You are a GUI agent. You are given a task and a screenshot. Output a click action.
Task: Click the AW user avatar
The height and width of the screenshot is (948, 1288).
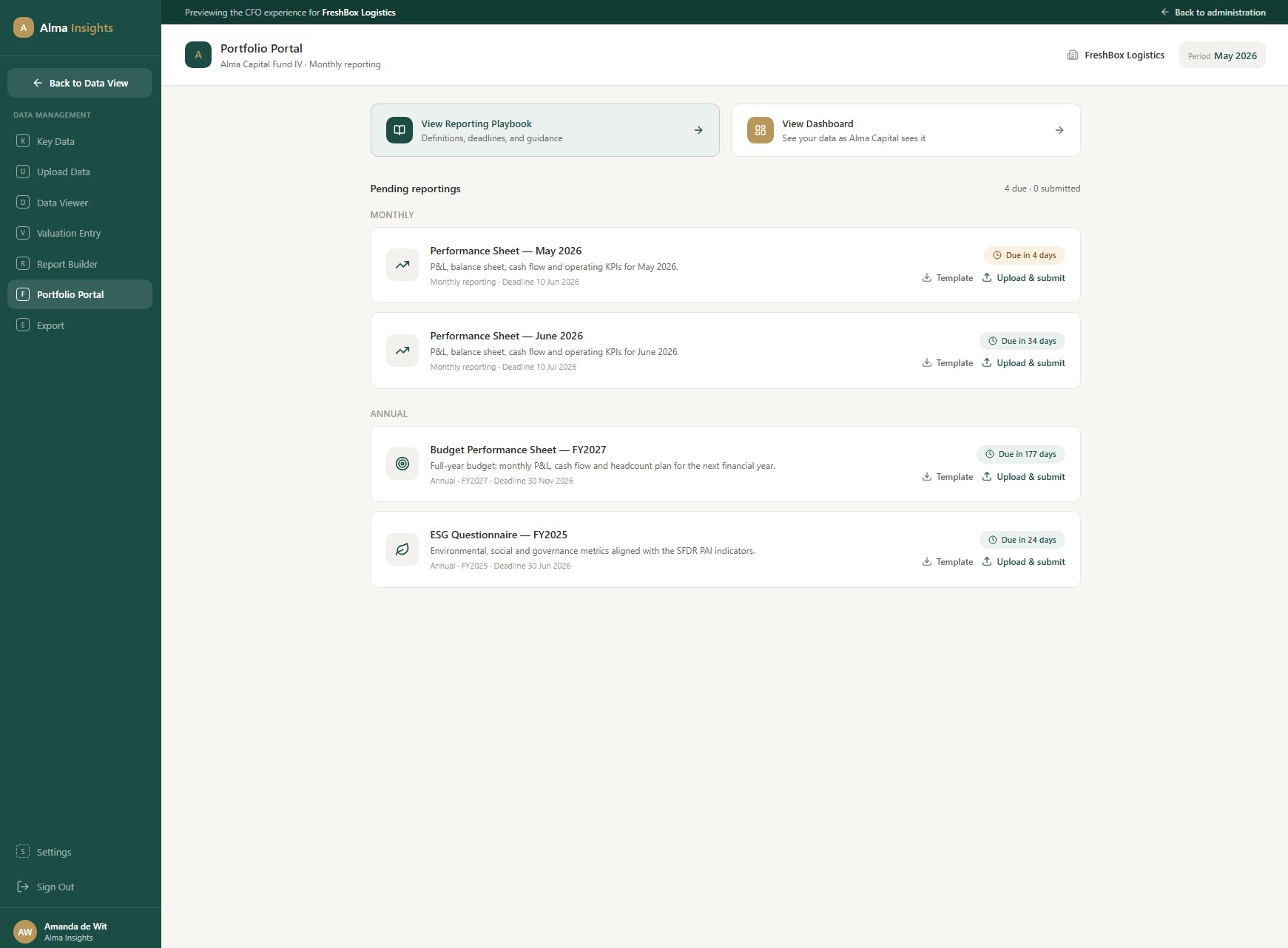[x=25, y=932]
